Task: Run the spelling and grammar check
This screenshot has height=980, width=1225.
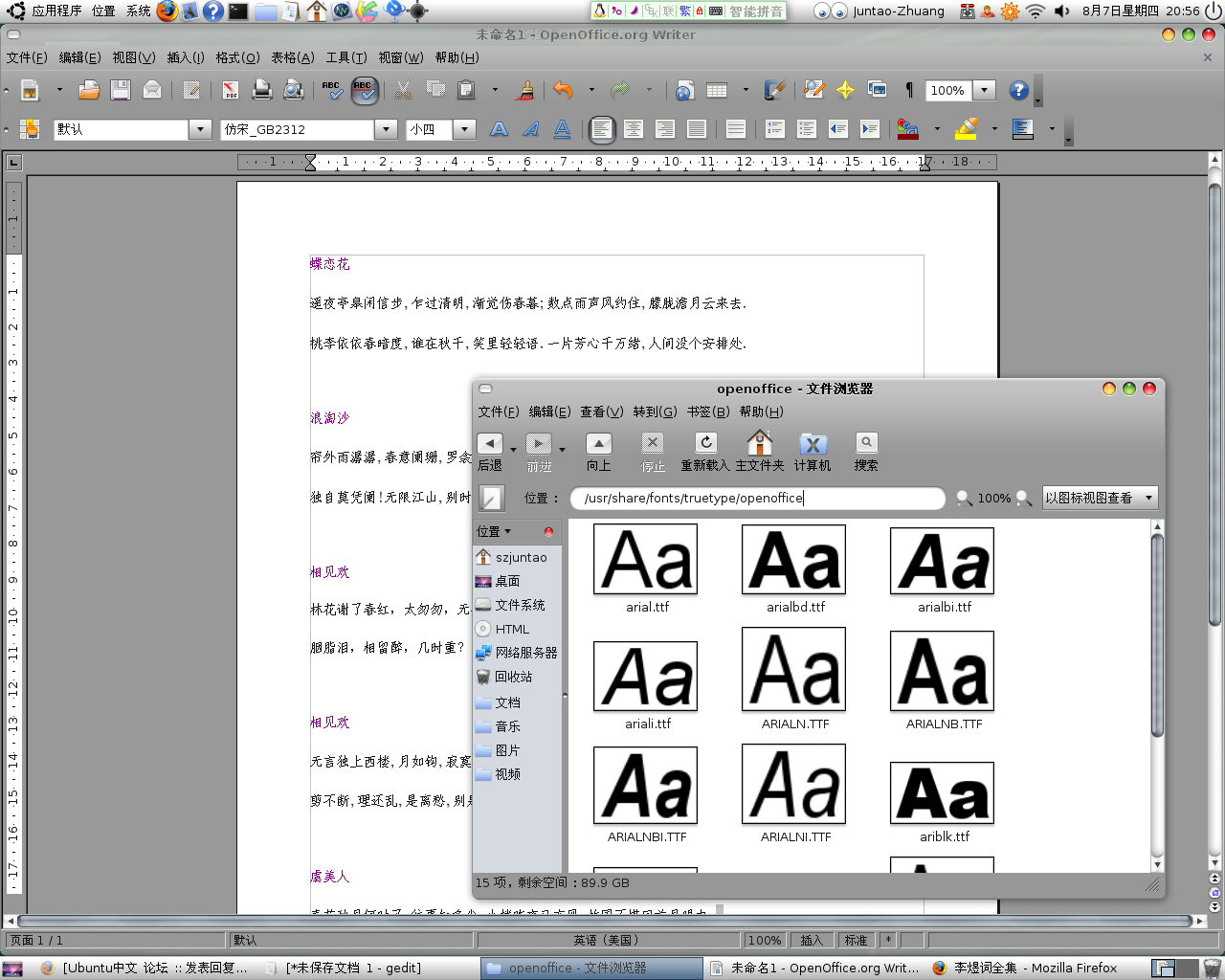Action: (331, 90)
